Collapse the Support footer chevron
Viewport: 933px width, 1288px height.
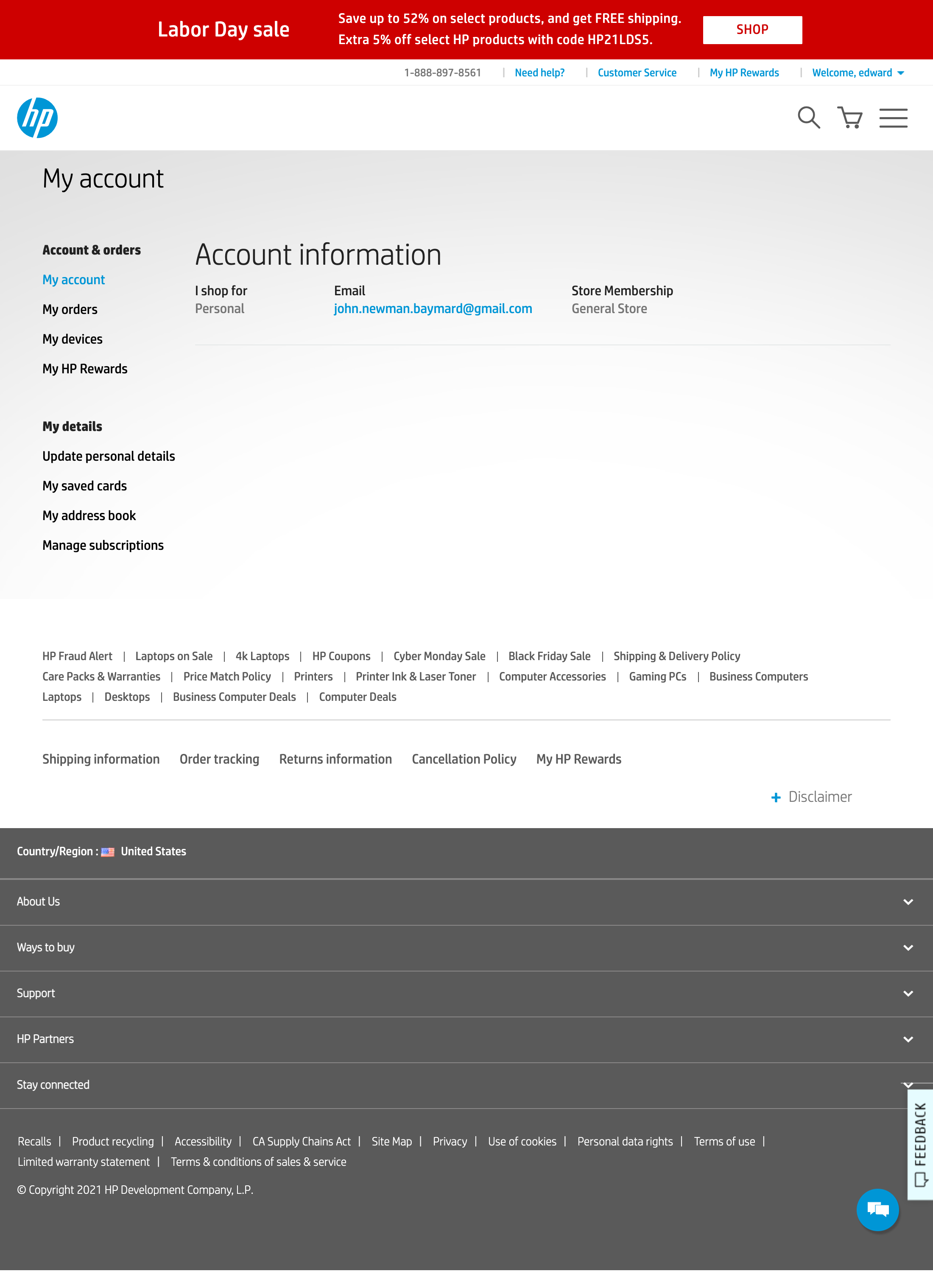pyautogui.click(x=908, y=993)
